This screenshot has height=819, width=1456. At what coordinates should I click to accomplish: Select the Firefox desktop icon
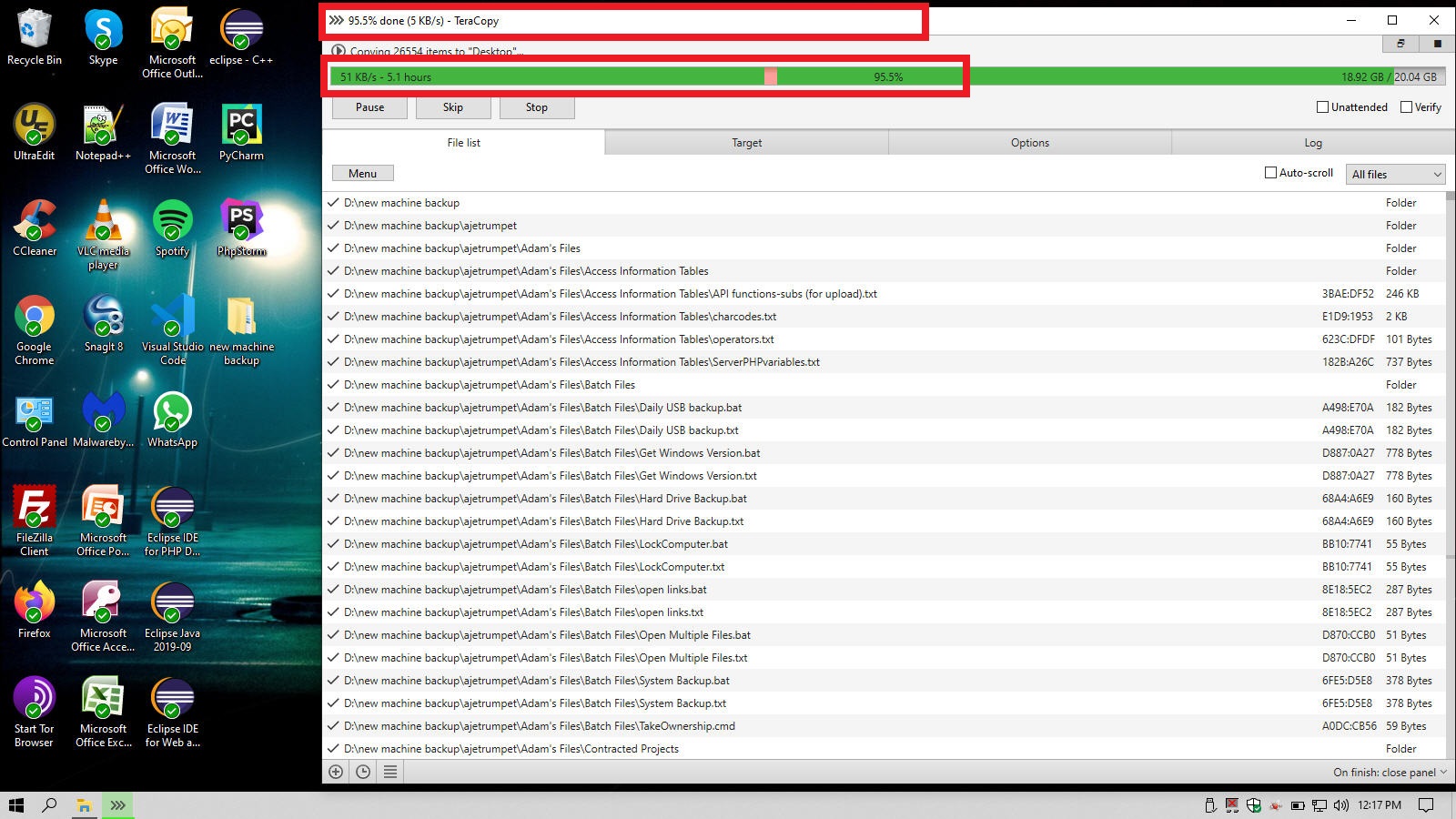pyautogui.click(x=35, y=612)
